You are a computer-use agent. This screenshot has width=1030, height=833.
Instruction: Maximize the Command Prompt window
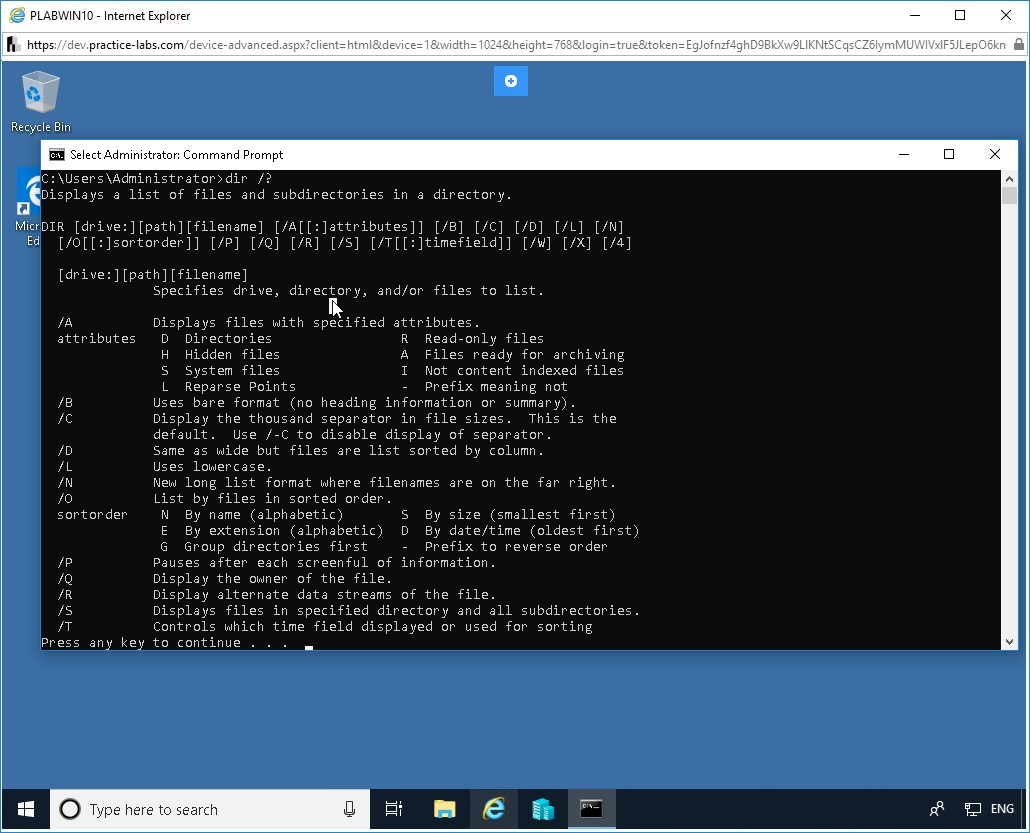coord(949,154)
